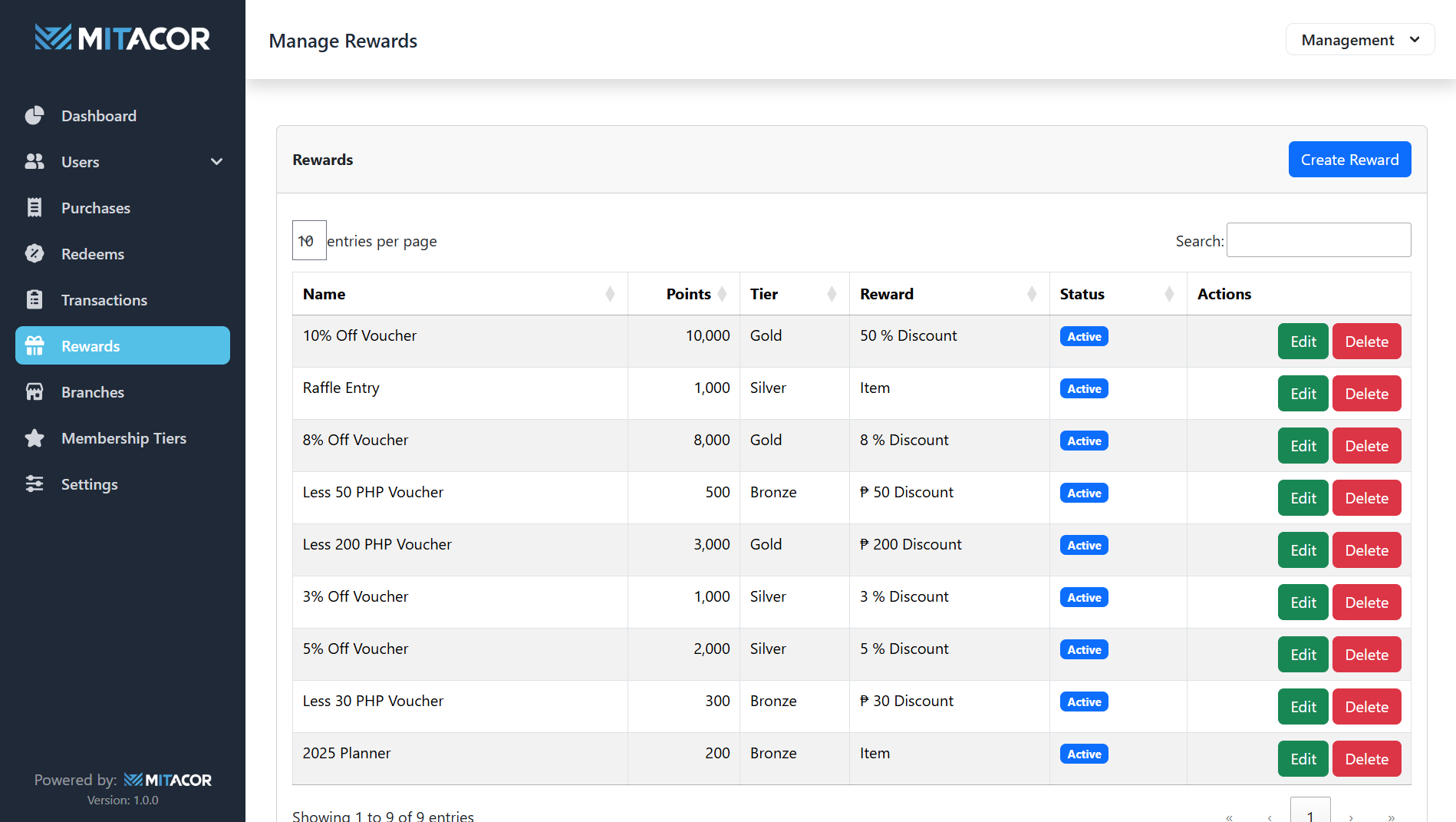Open the Management dropdown

pyautogui.click(x=1359, y=39)
